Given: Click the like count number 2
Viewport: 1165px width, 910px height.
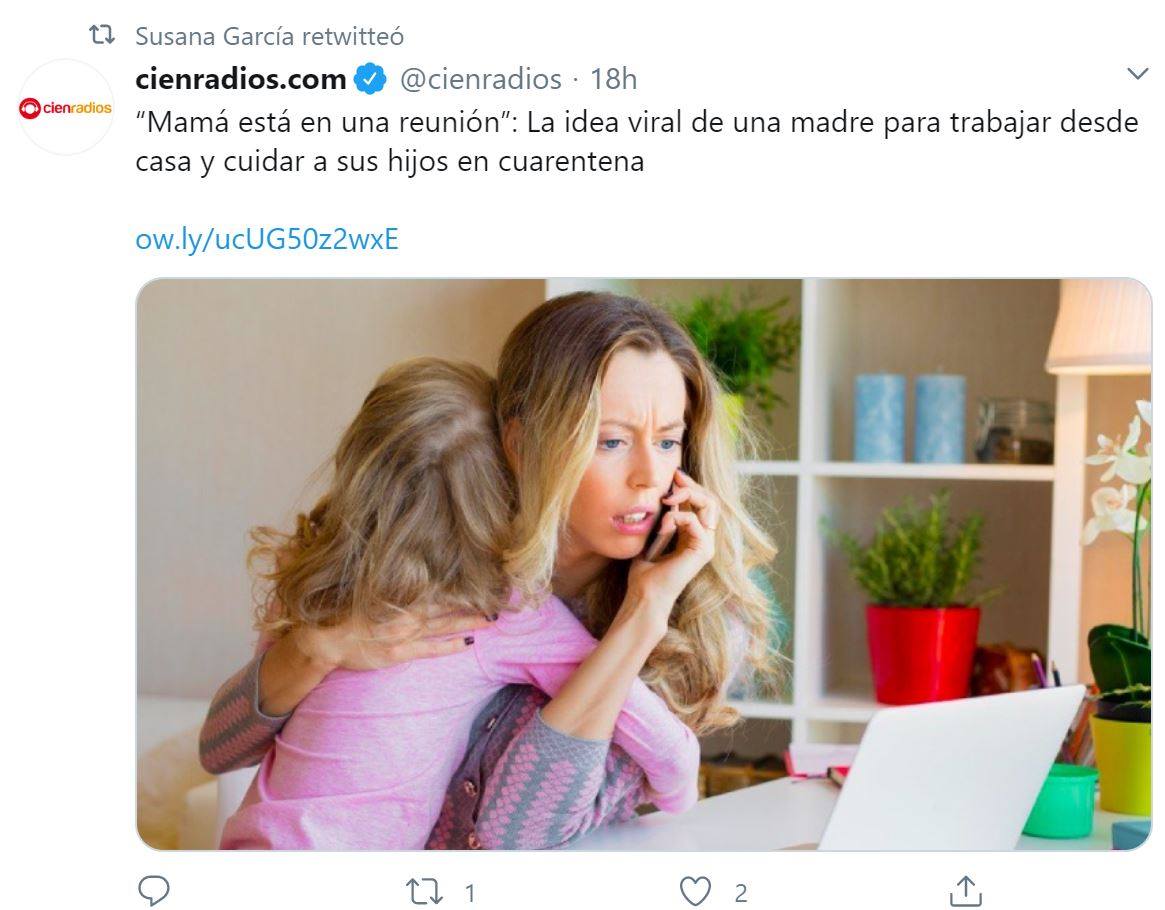Looking at the screenshot, I should pos(741,893).
